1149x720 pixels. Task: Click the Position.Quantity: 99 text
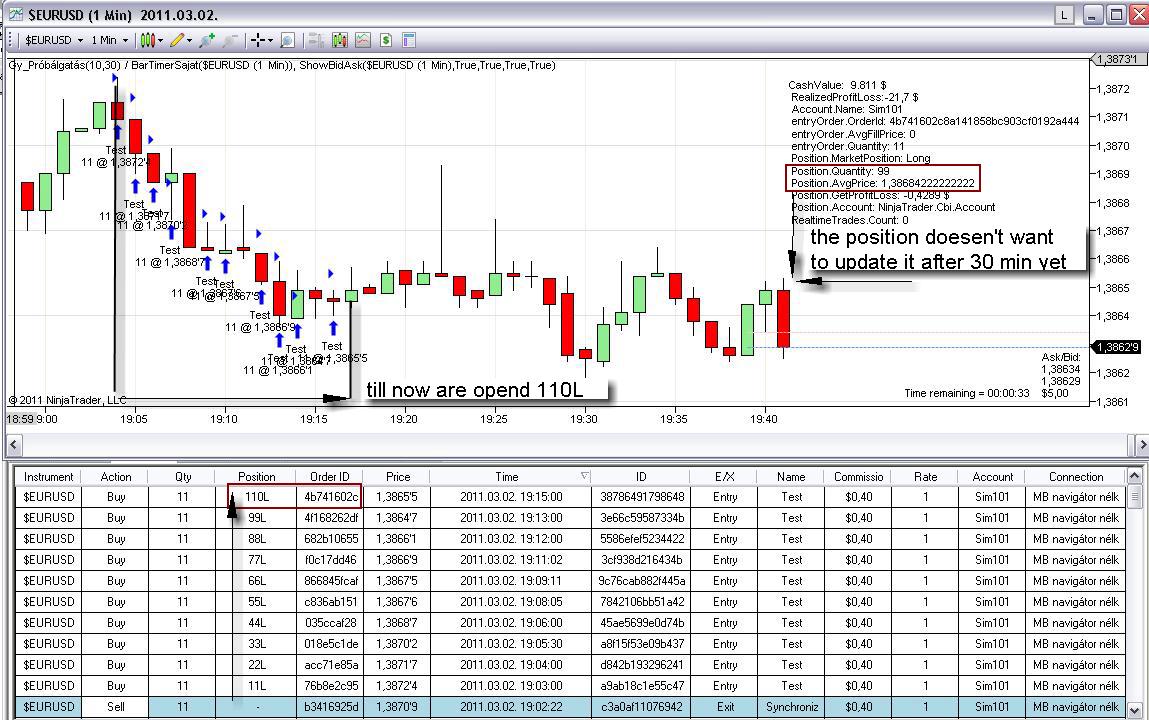point(840,171)
